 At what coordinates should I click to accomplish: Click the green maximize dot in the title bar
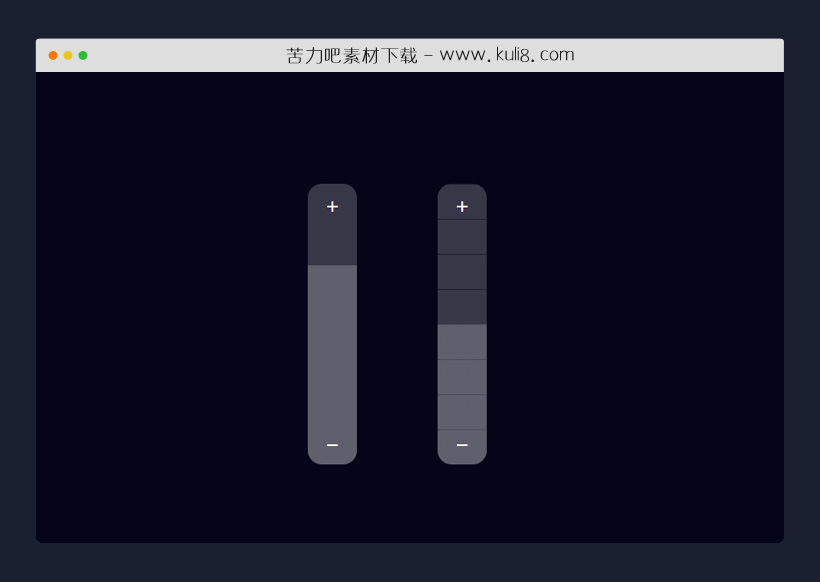coord(83,55)
